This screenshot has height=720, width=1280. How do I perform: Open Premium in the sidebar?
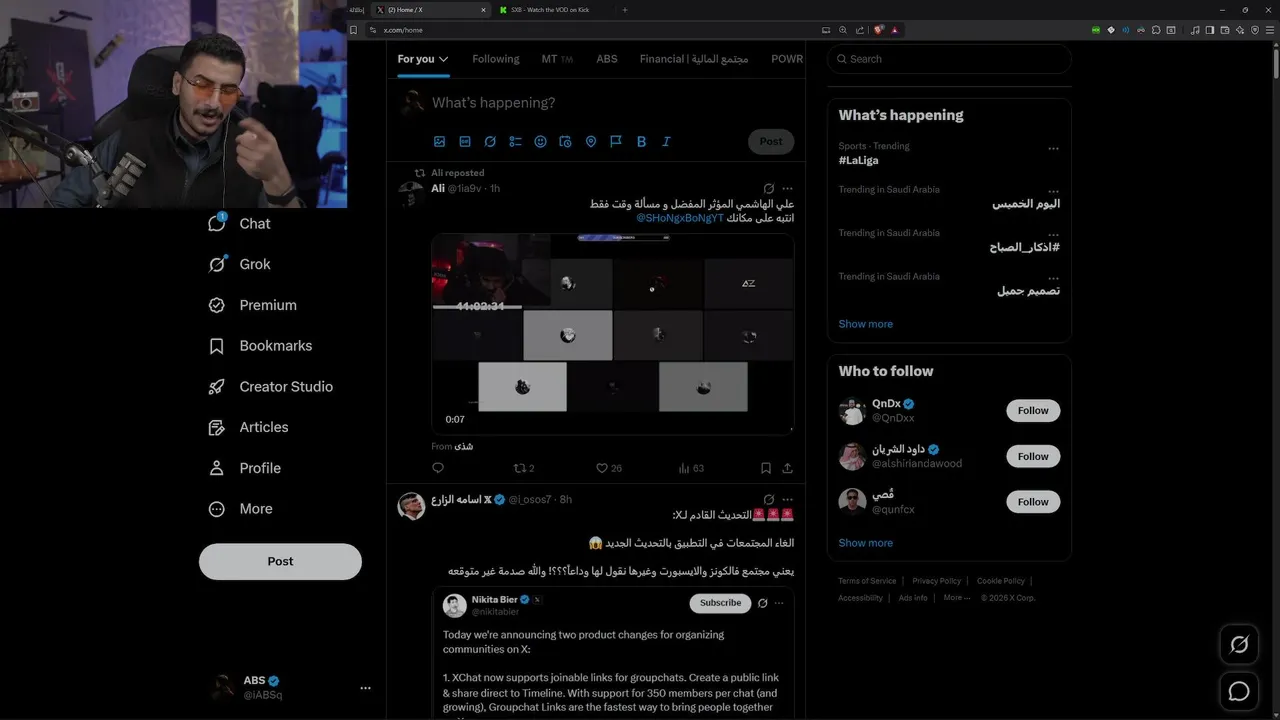click(252, 305)
